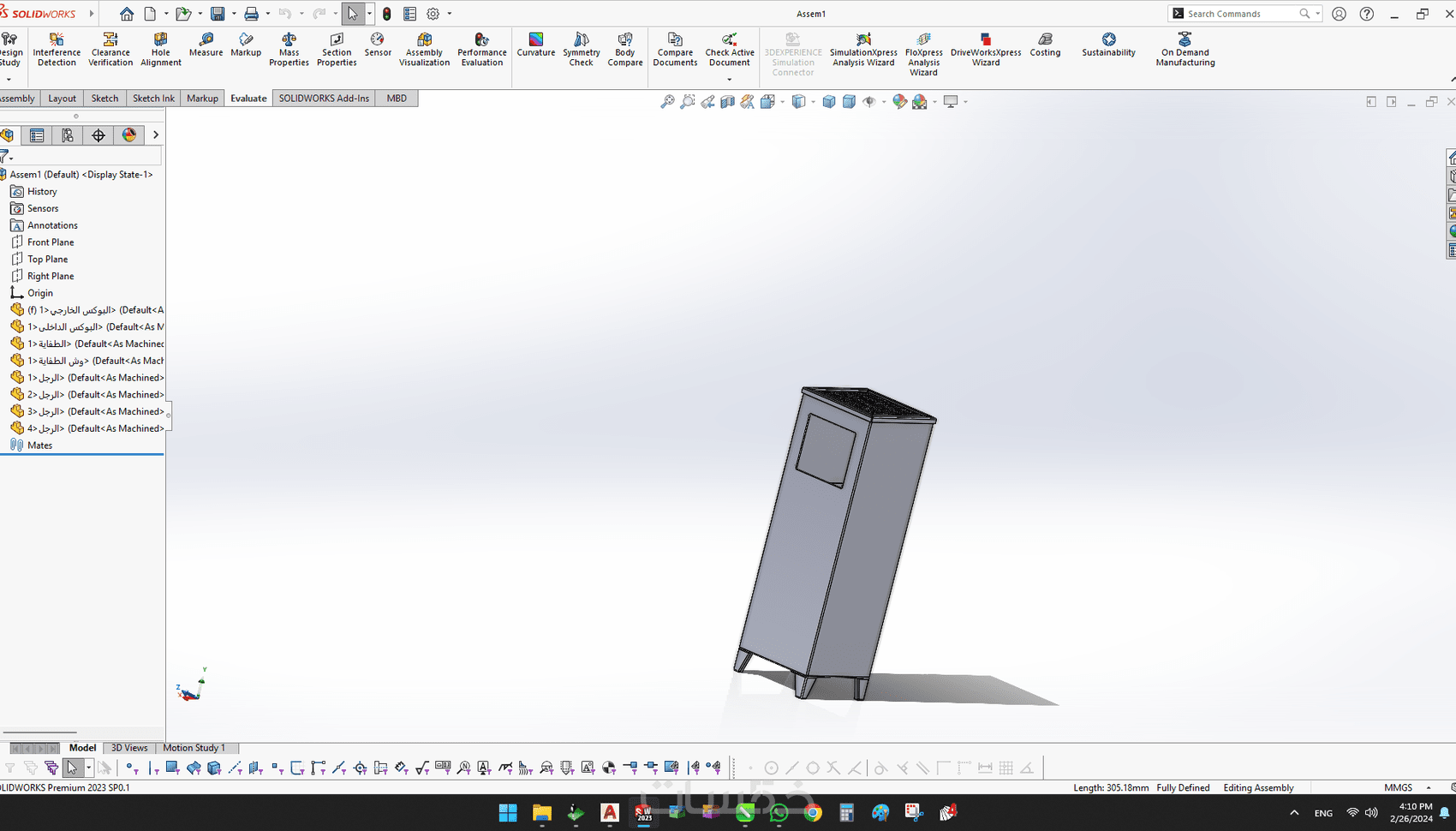The image size is (1456, 831).
Task: Open the Sustainability tool
Action: click(x=1108, y=45)
